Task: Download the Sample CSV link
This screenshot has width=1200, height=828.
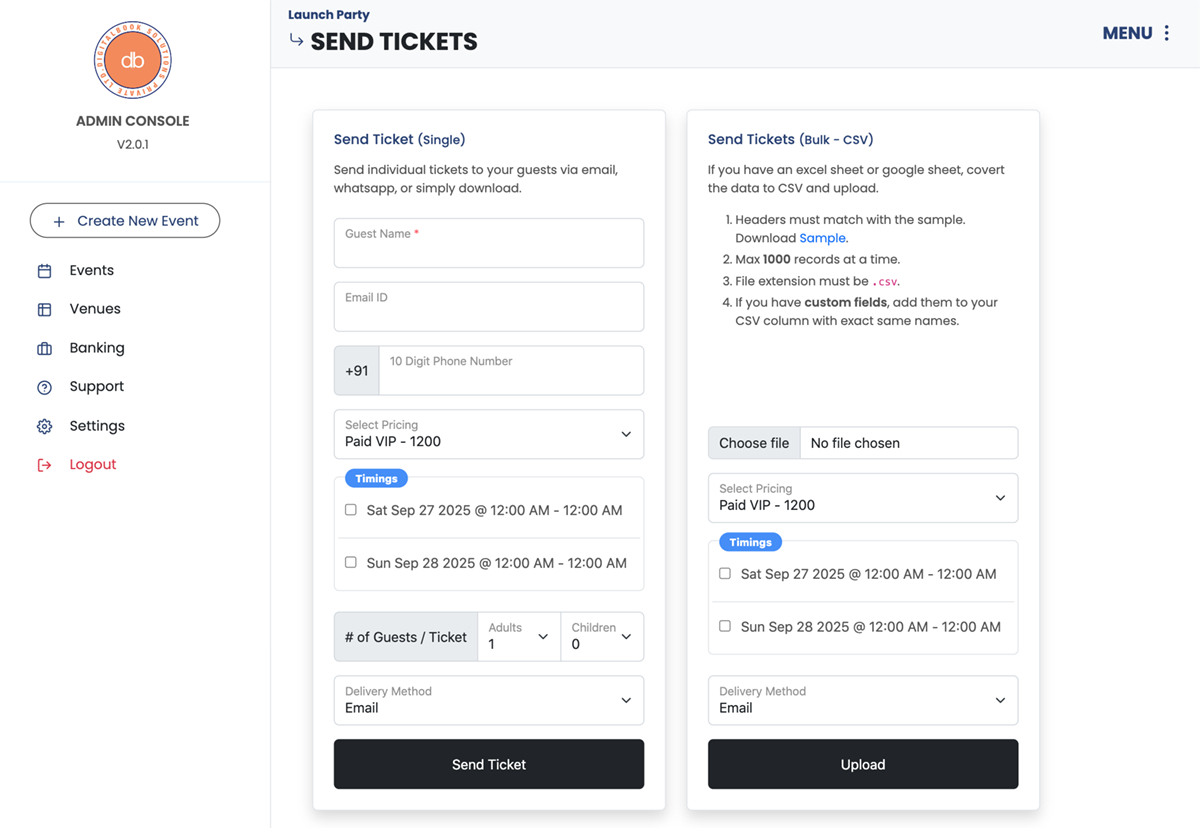Action: [822, 238]
